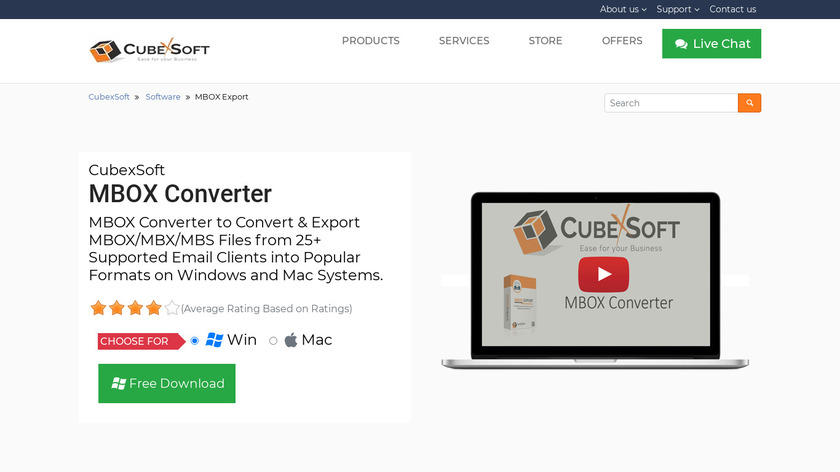Click the product box image in the video
Viewport: 840px width, 472px height.
520,302
